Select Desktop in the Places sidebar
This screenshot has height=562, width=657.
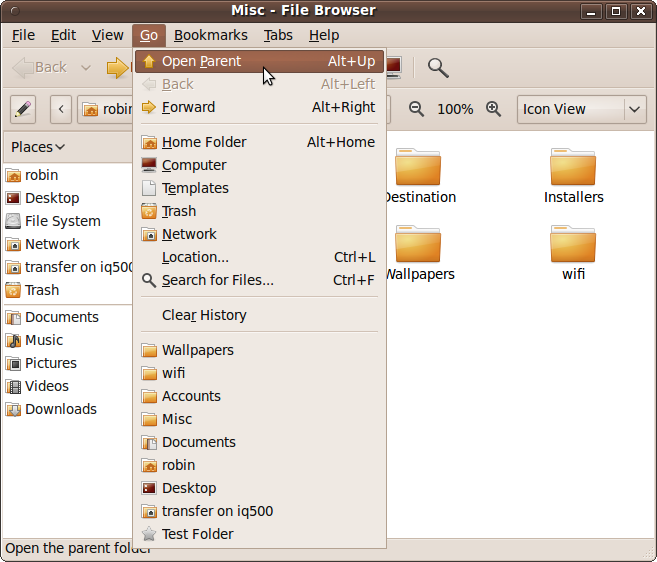[67, 198]
